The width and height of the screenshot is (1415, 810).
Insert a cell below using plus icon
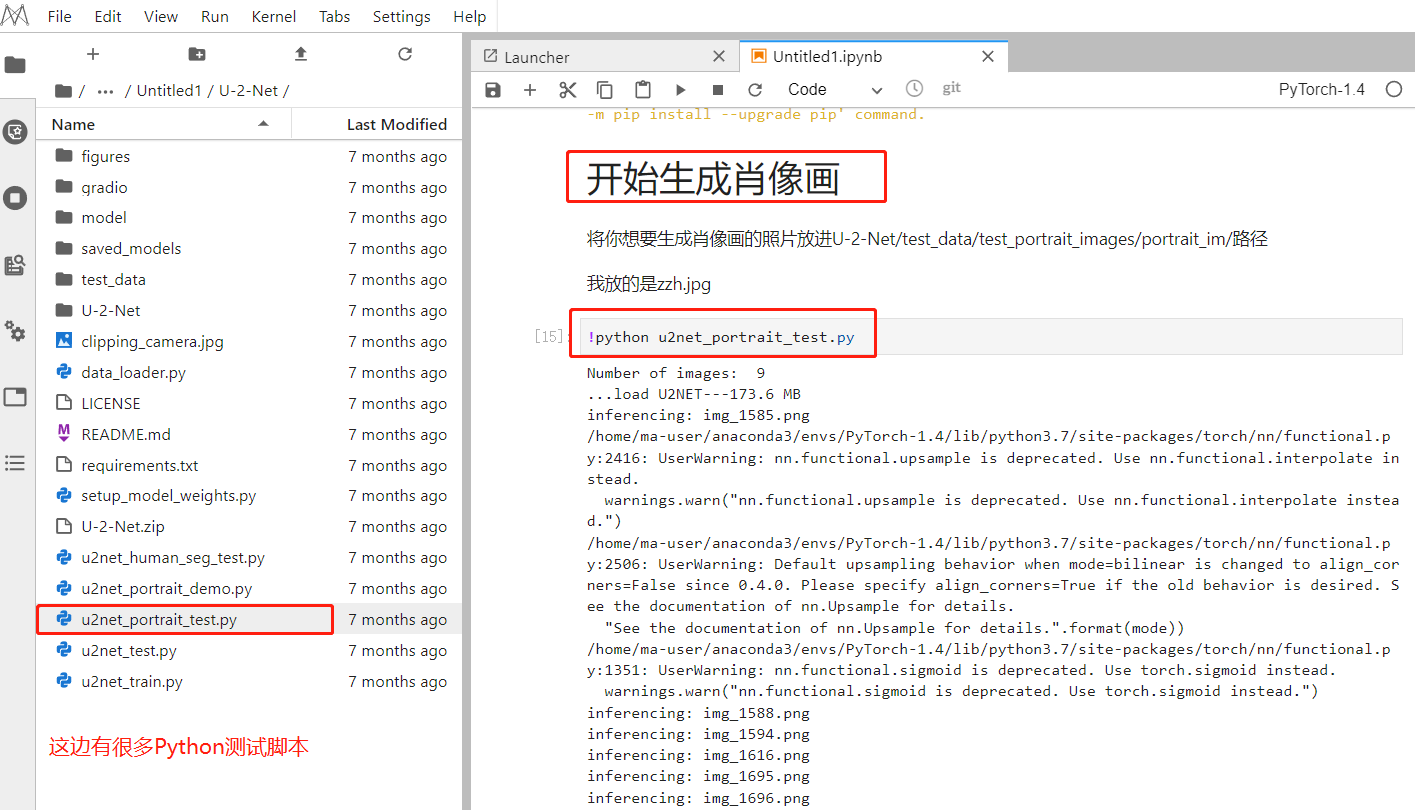pyautogui.click(x=530, y=90)
